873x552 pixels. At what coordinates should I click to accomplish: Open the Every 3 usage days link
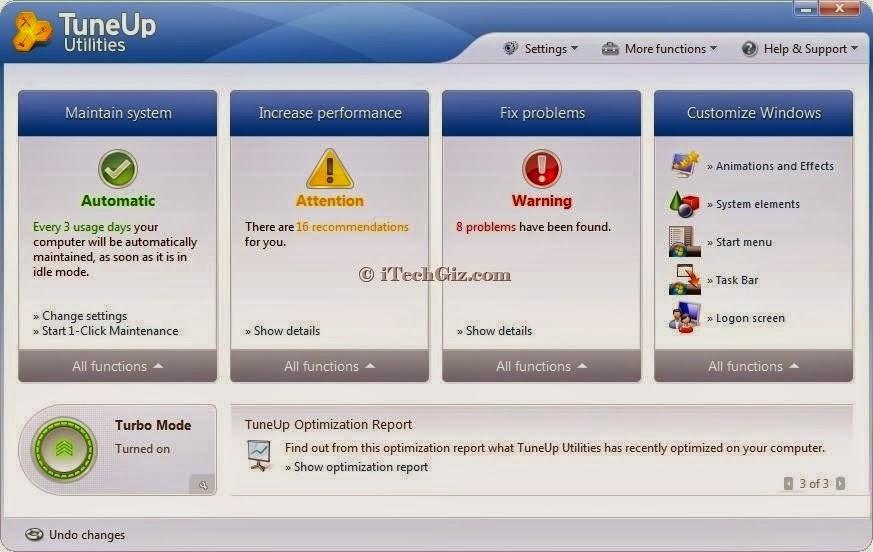pyautogui.click(x=82, y=227)
